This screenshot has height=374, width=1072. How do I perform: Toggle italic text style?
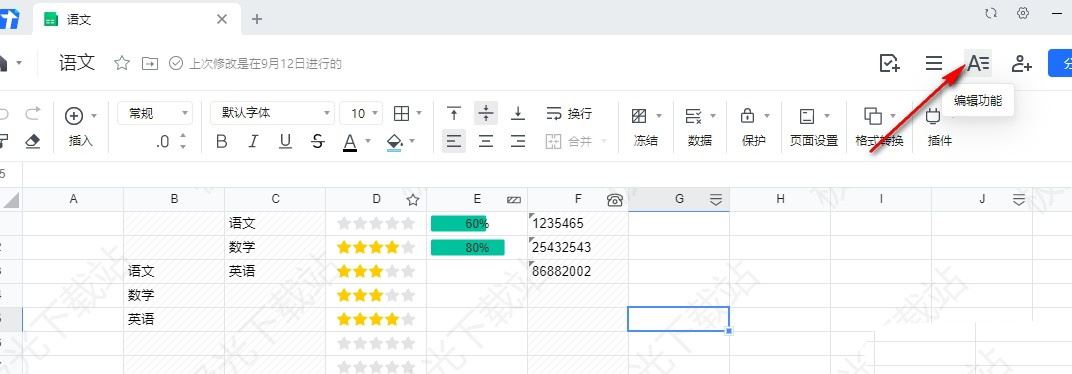tap(253, 142)
